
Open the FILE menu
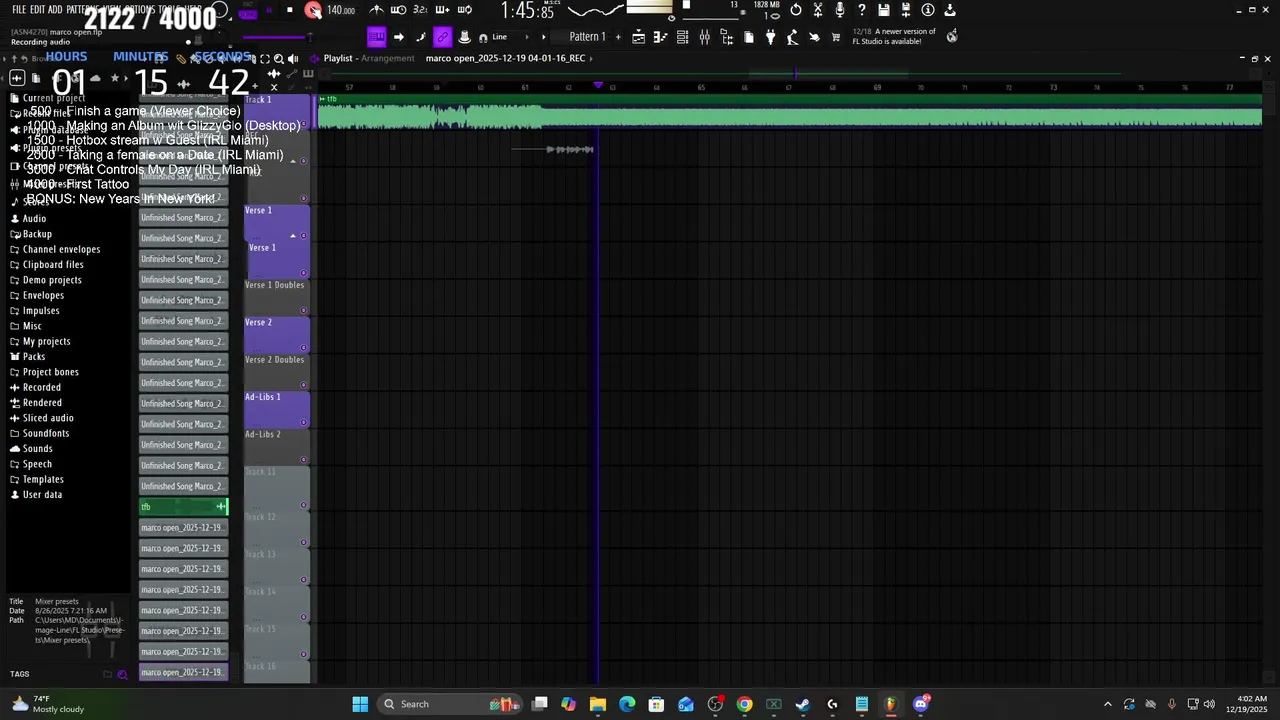click(19, 9)
